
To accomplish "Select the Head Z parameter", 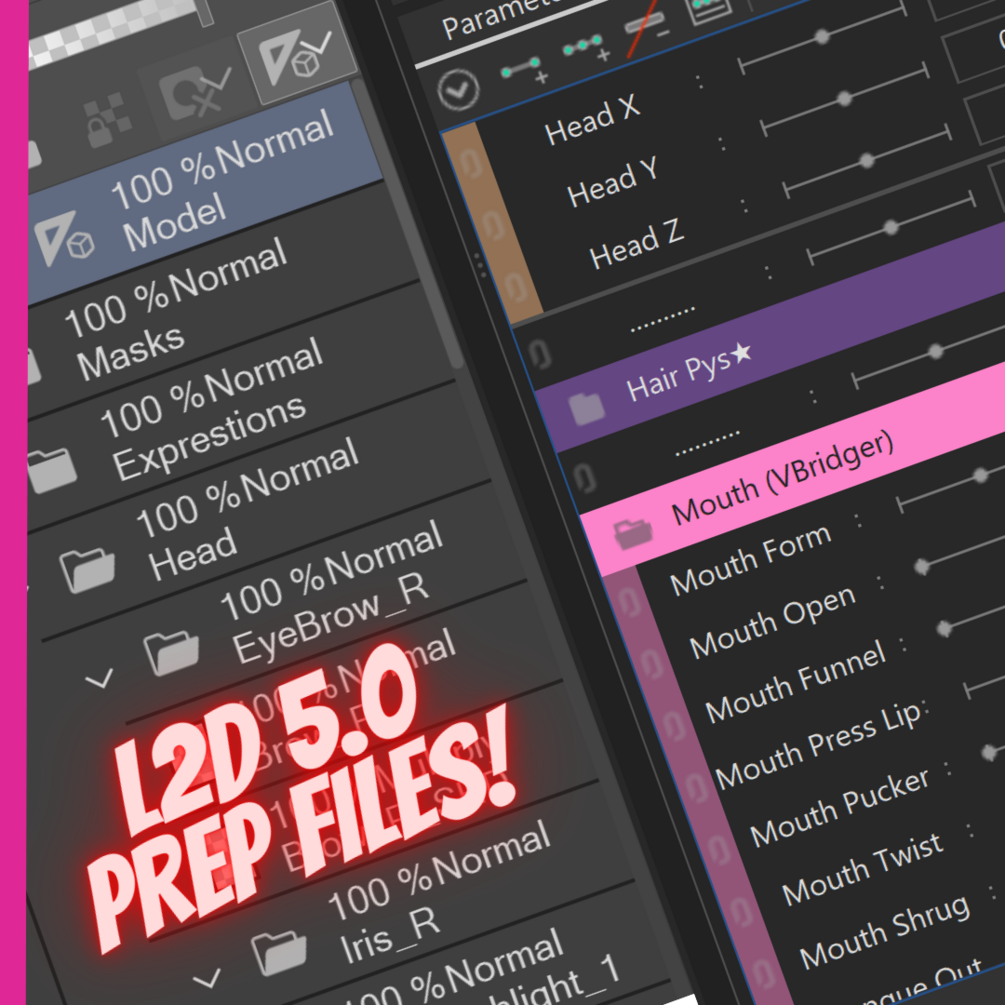I will (x=636, y=245).
